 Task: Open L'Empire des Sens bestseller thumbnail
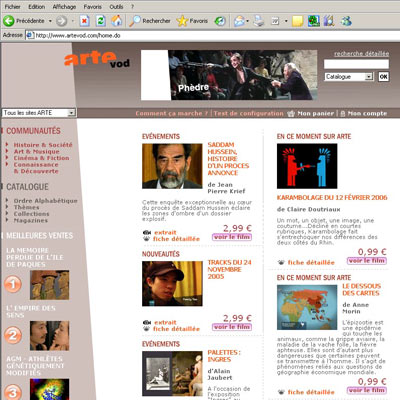pyautogui.click(x=50, y=336)
